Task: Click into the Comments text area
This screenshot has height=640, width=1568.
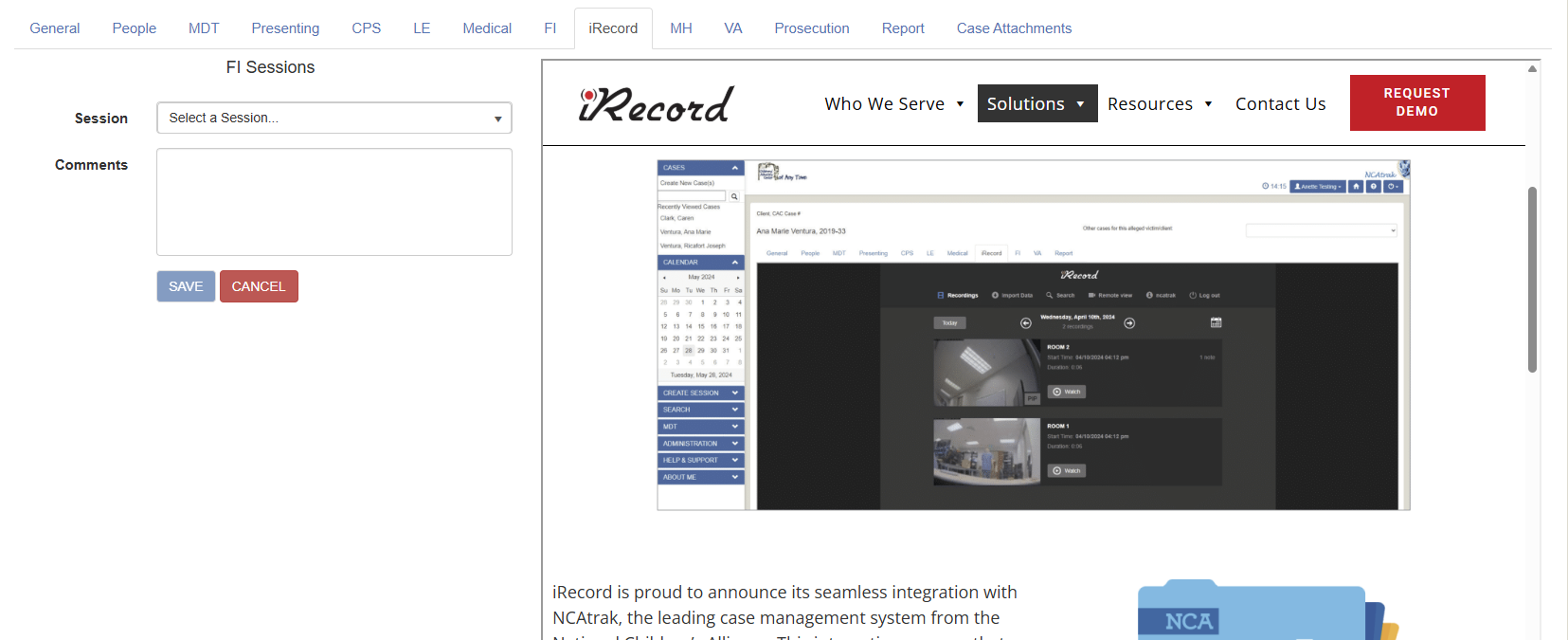Action: tap(334, 202)
